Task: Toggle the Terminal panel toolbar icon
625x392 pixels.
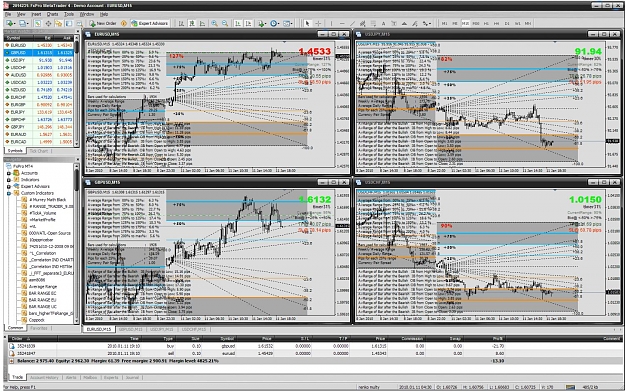Action: 69,24
